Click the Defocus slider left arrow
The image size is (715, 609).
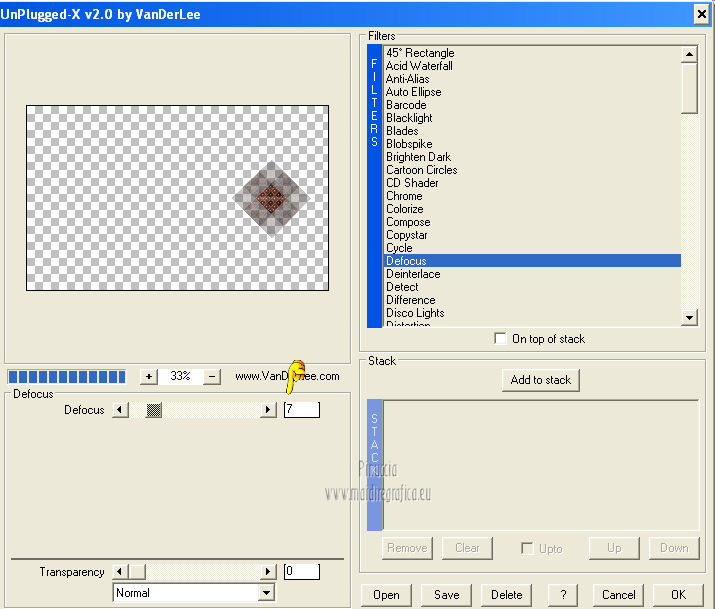tap(120, 410)
